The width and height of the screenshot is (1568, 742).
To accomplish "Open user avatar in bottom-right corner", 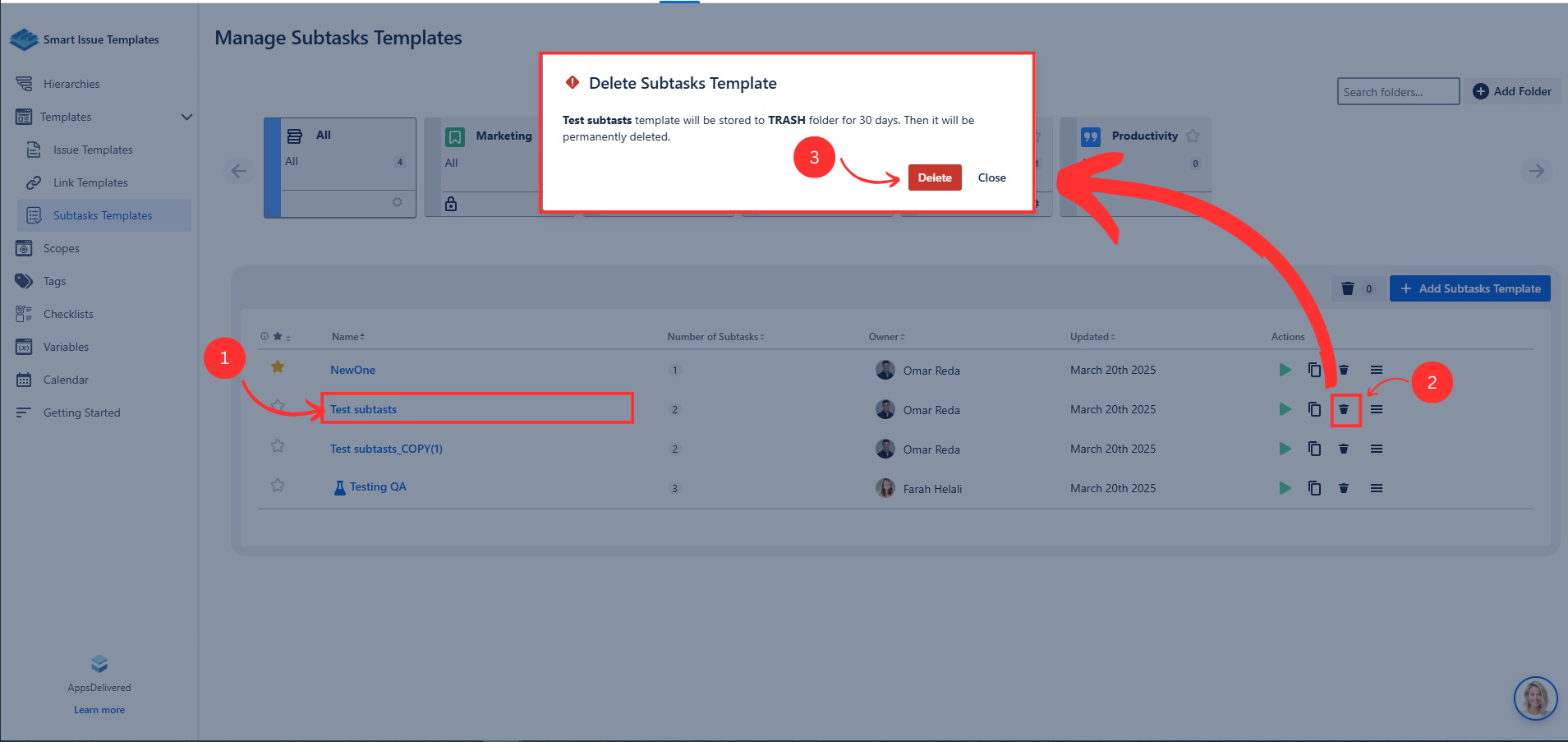I will (x=1535, y=698).
